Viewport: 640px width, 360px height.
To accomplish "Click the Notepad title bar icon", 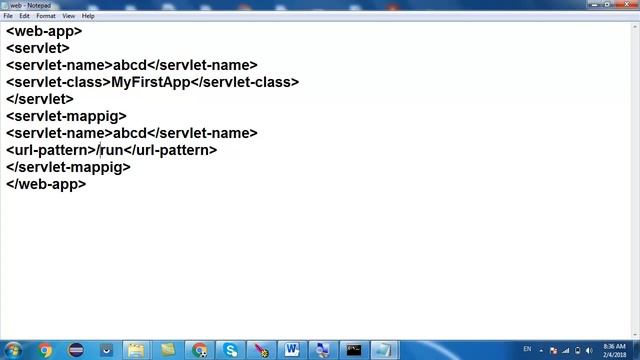I will [4, 5].
